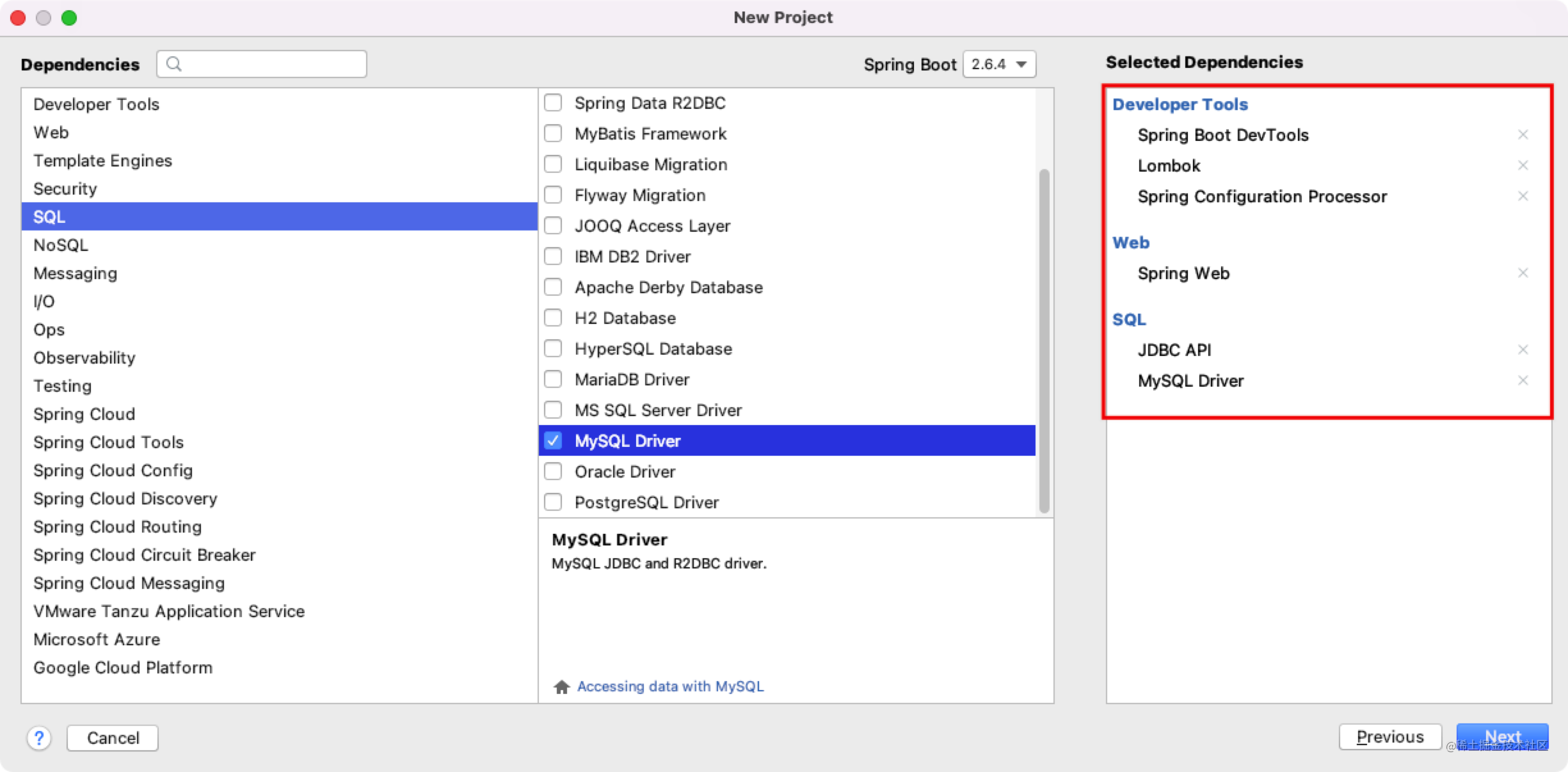Image resolution: width=1568 pixels, height=772 pixels.
Task: Remove MySQL Driver from Selected Dependencies panel
Action: (1523, 380)
